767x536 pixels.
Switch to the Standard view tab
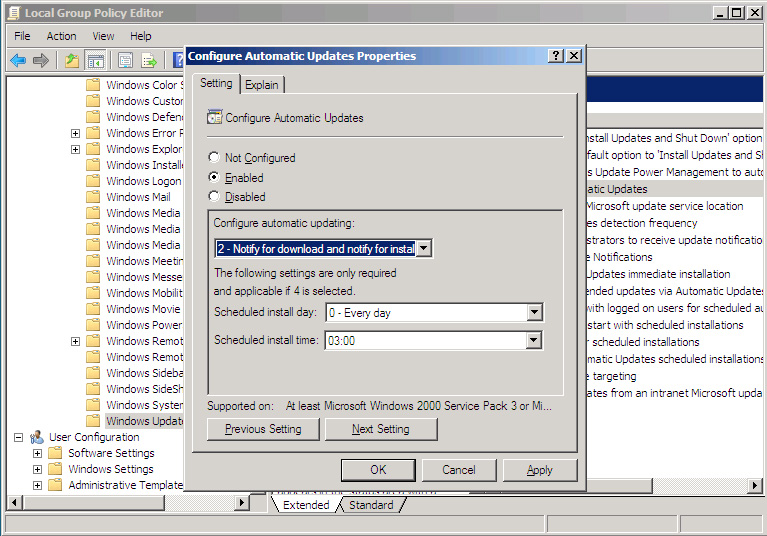pos(371,505)
